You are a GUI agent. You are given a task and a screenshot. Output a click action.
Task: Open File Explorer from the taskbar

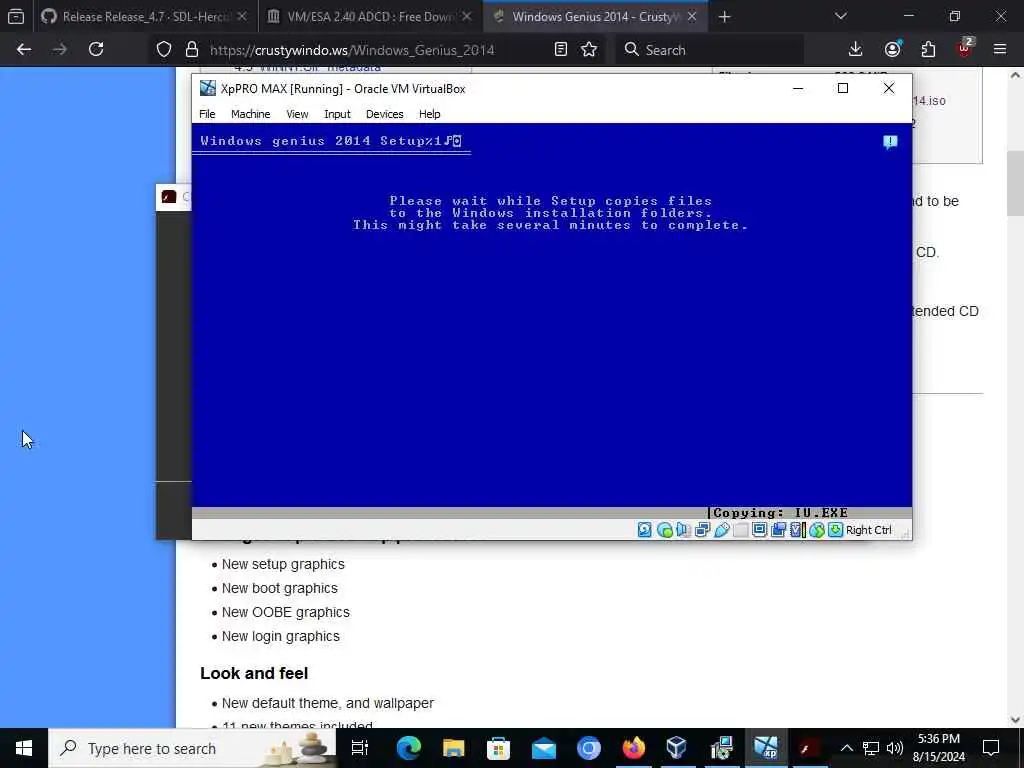(454, 748)
